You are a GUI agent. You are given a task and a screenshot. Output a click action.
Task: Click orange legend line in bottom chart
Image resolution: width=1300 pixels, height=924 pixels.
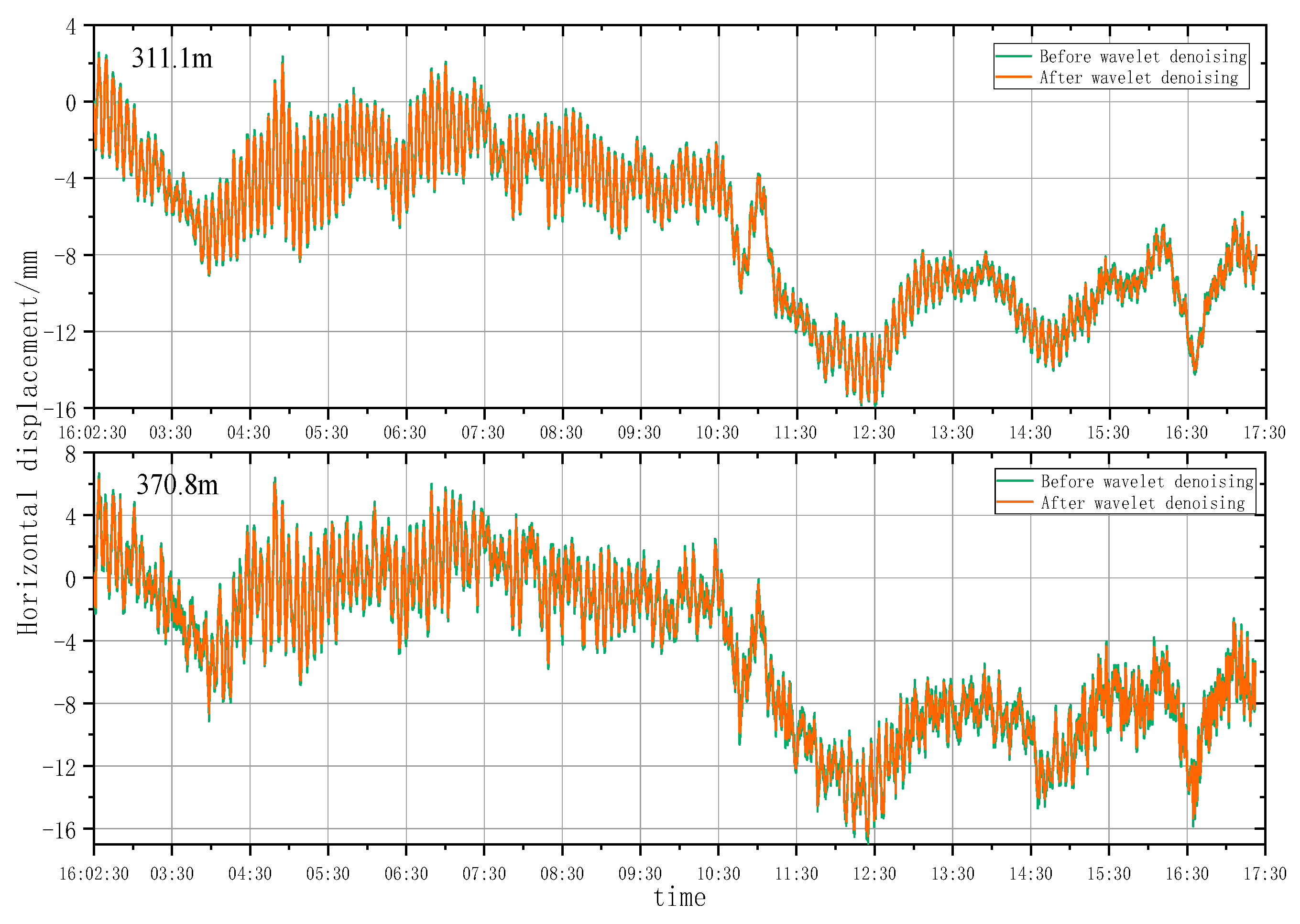[x=1015, y=502]
